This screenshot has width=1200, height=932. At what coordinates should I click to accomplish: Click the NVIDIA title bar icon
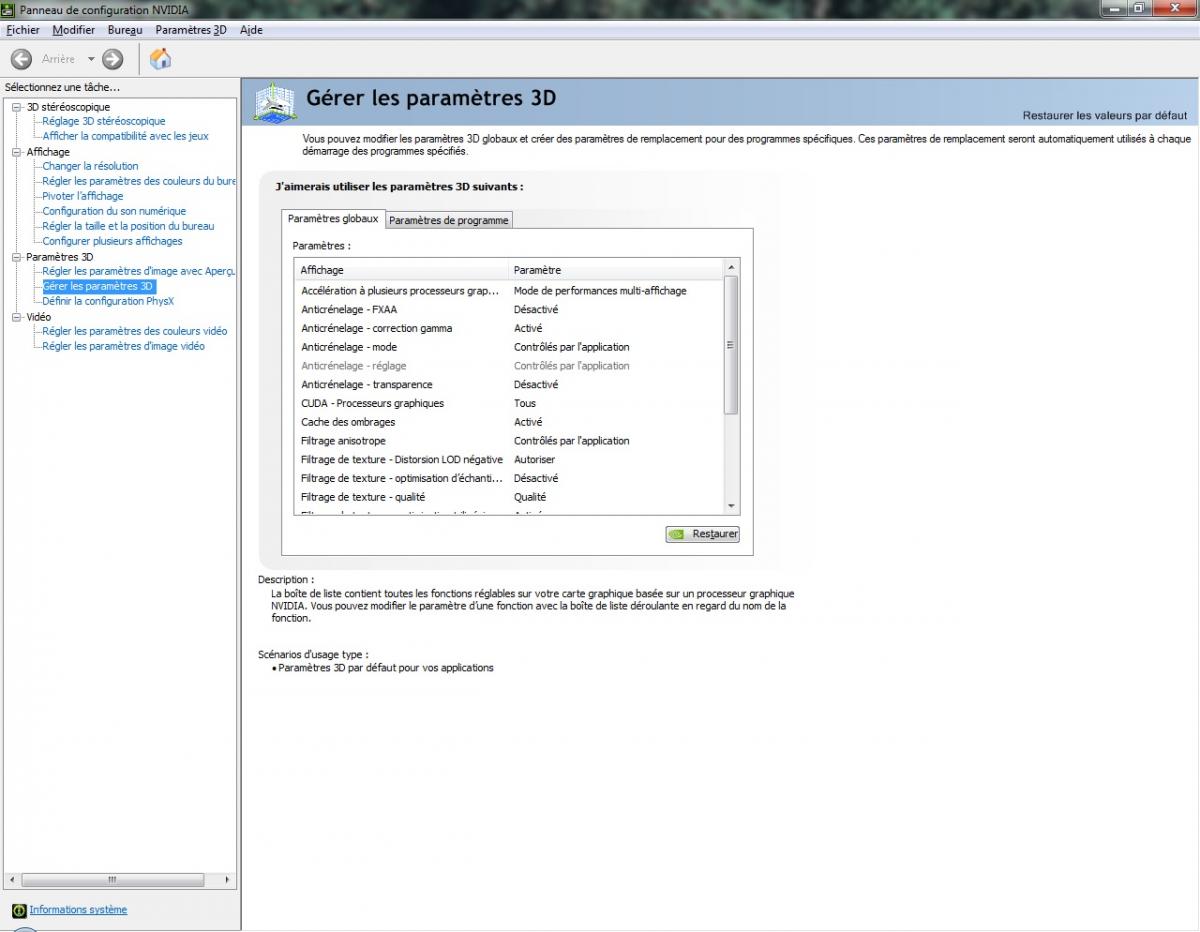click(x=9, y=9)
